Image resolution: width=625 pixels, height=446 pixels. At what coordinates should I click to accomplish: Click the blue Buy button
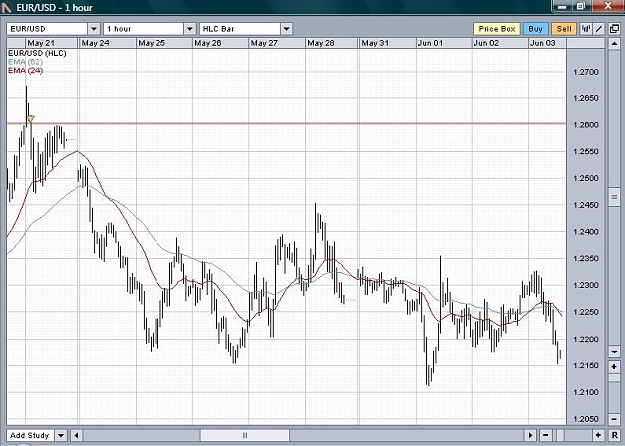pyautogui.click(x=535, y=29)
